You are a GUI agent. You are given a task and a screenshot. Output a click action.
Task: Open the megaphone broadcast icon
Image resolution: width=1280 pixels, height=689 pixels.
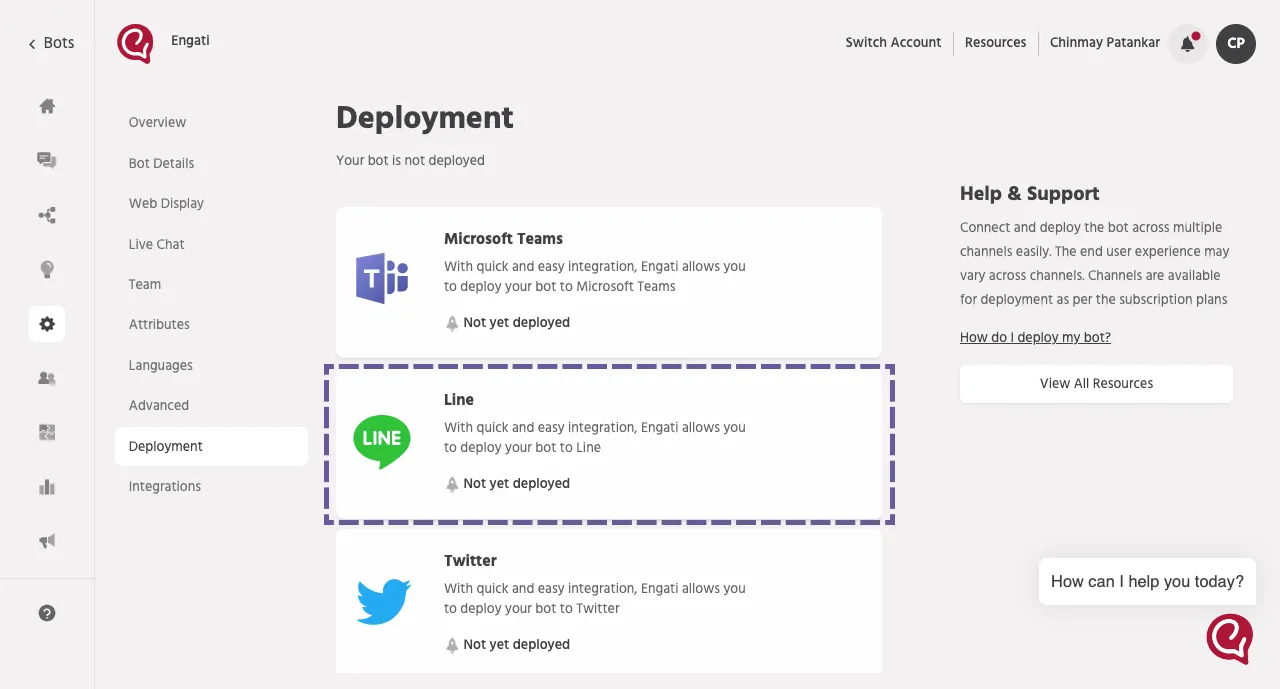(x=47, y=541)
